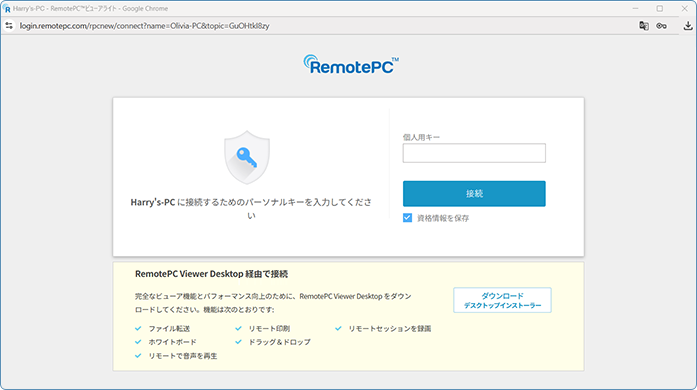Viewport: 697px width, 390px height.
Task: Click the download icon in address bar
Action: click(688, 26)
